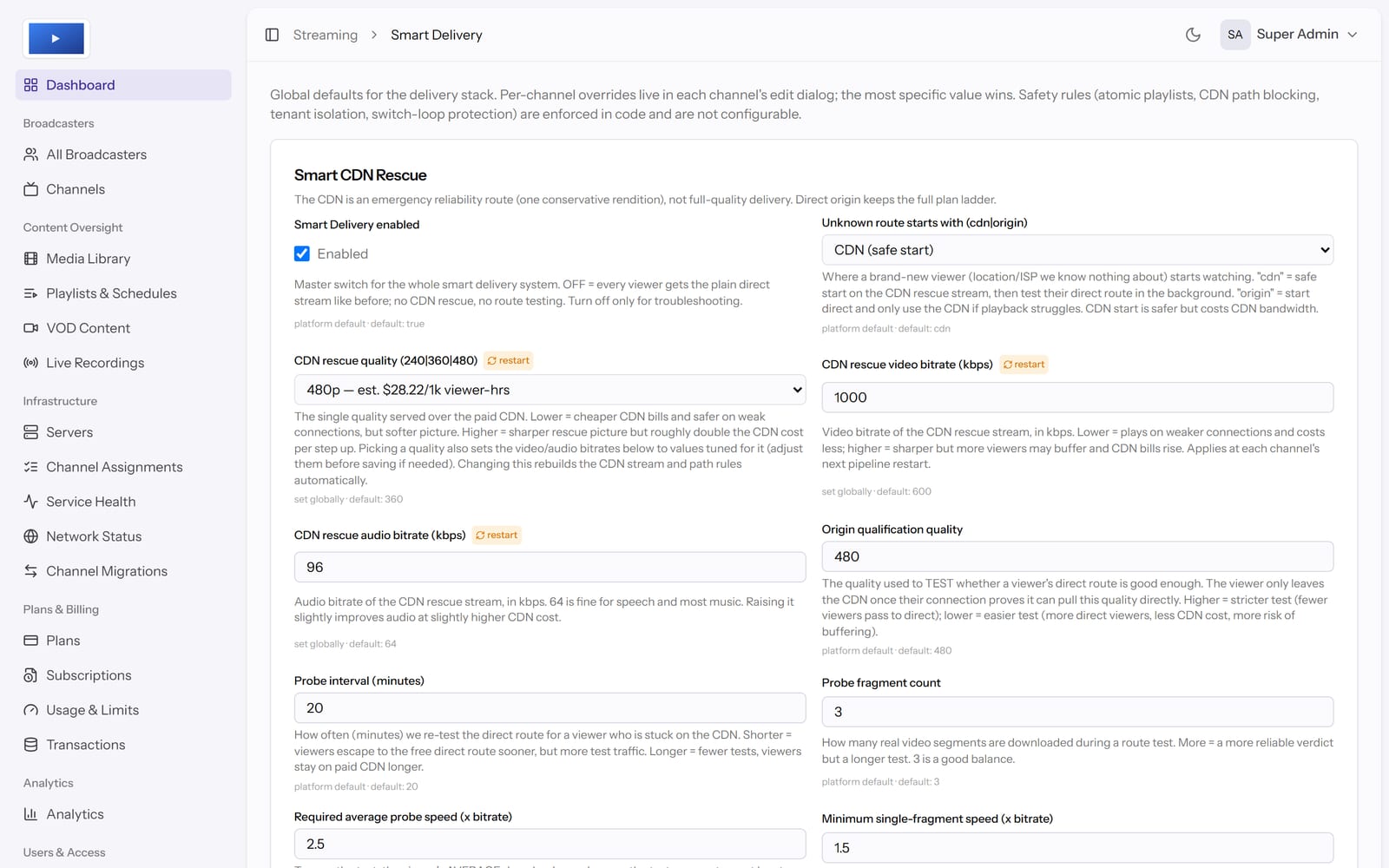The height and width of the screenshot is (868, 1389).
Task: Open Analytics in the sidebar
Action: coord(123,814)
